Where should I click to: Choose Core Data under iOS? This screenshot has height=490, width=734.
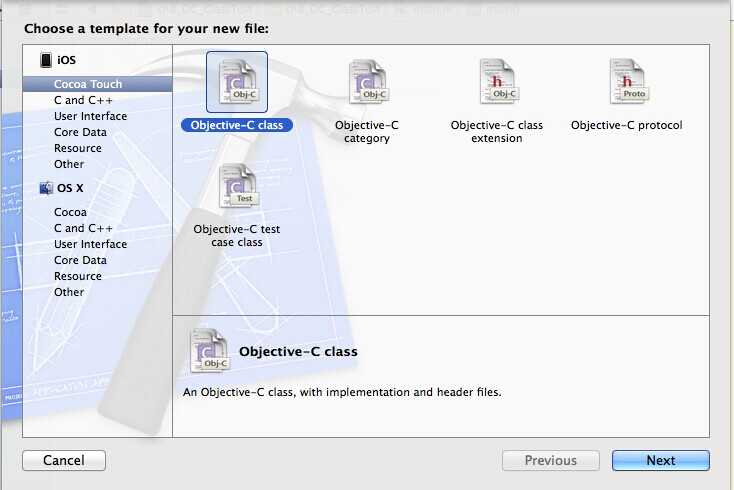[x=80, y=132]
